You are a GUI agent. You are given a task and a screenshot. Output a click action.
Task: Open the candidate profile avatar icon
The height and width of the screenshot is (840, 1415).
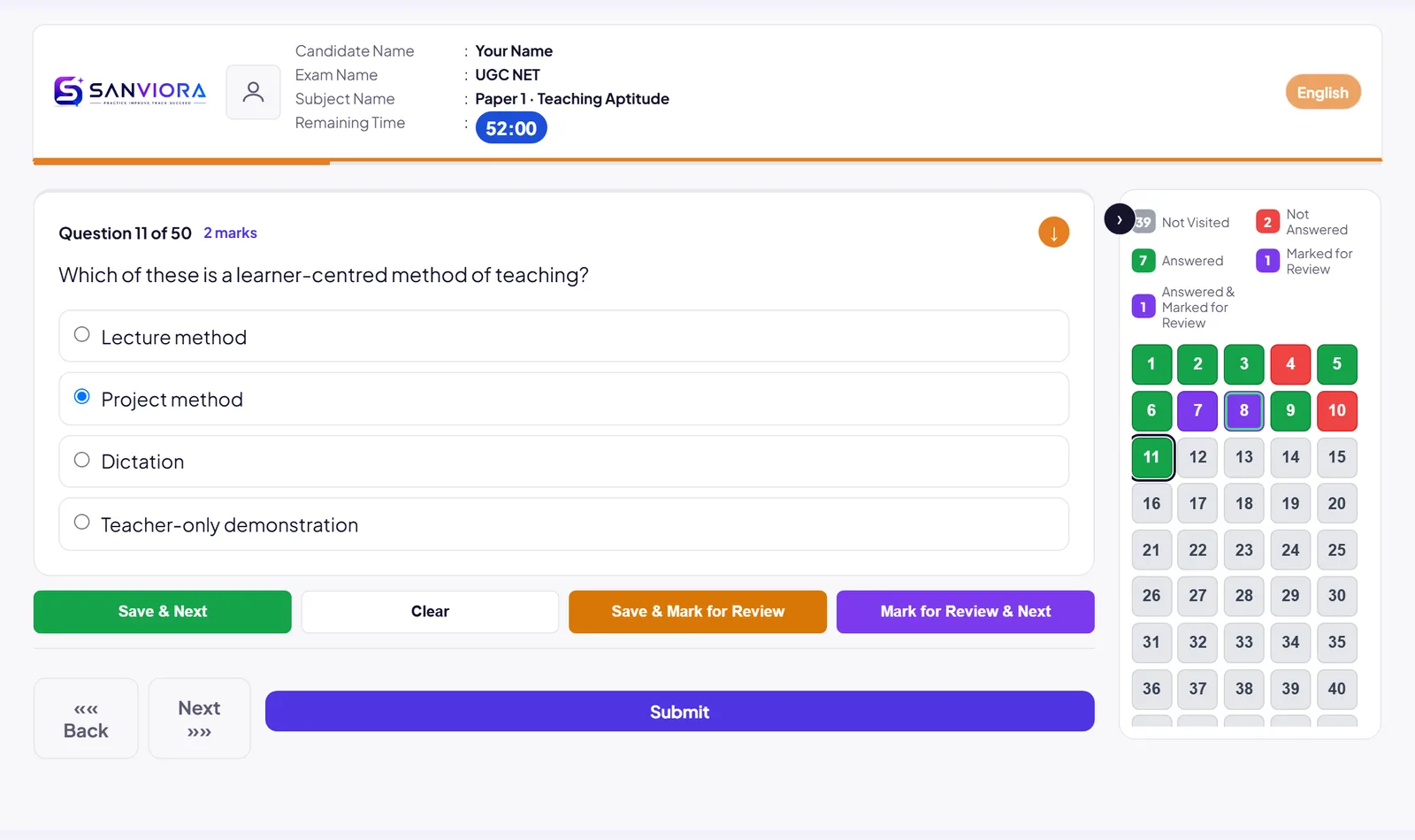click(x=253, y=92)
